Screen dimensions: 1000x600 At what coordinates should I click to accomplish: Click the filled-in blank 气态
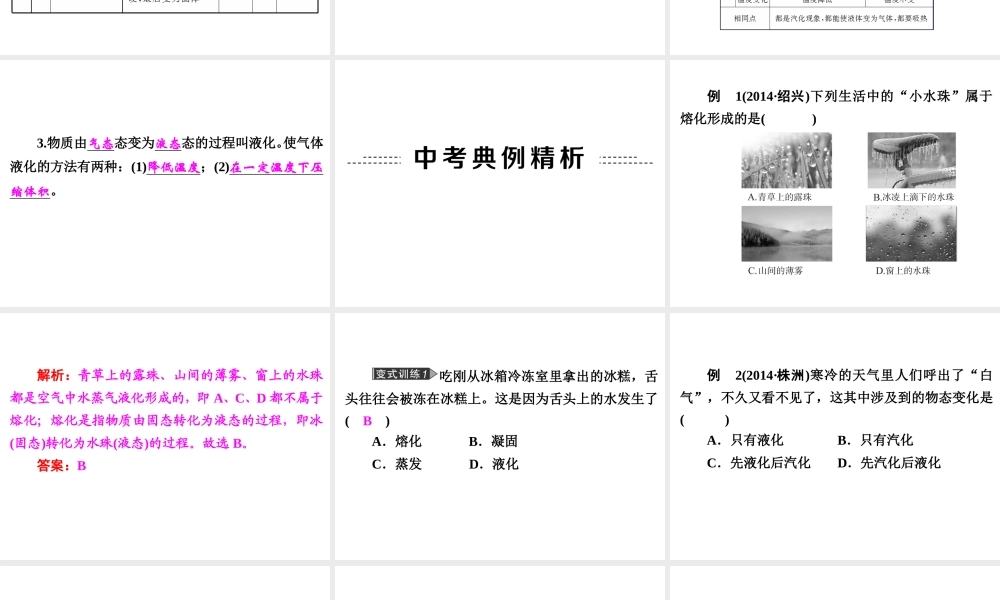pos(101,143)
